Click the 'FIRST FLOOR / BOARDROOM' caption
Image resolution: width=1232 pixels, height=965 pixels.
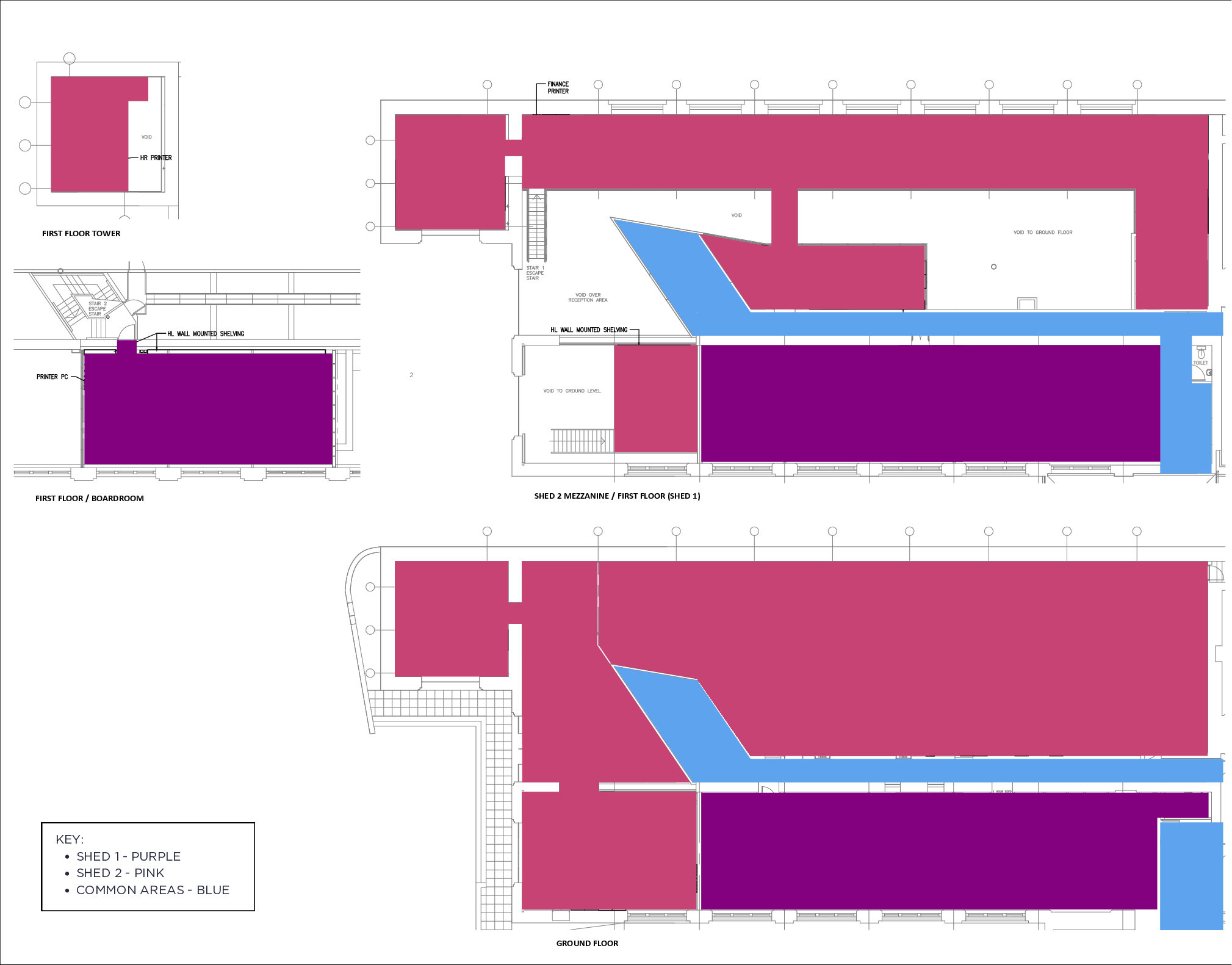point(90,499)
